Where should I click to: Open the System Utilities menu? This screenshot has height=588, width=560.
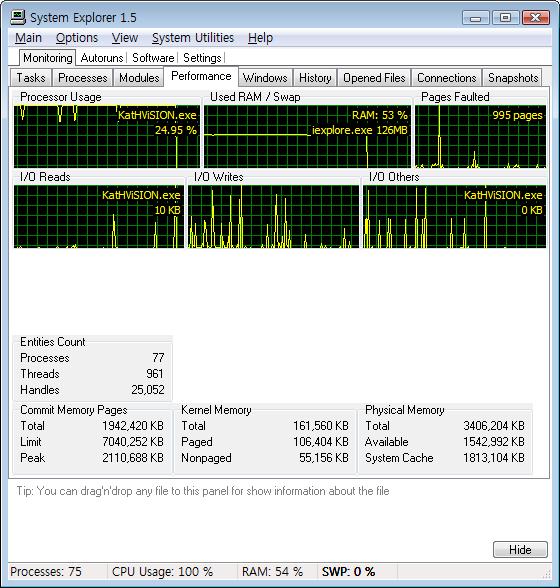pos(193,38)
